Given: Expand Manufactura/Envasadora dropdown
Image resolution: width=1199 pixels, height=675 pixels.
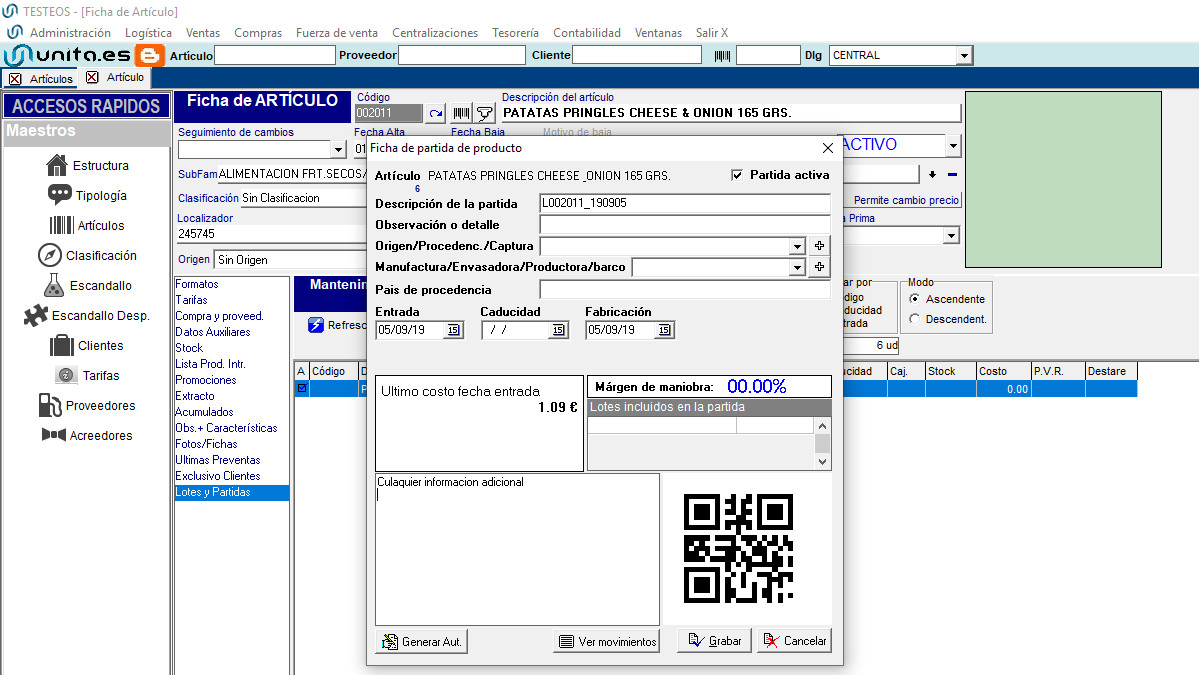Looking at the screenshot, I should coord(798,268).
